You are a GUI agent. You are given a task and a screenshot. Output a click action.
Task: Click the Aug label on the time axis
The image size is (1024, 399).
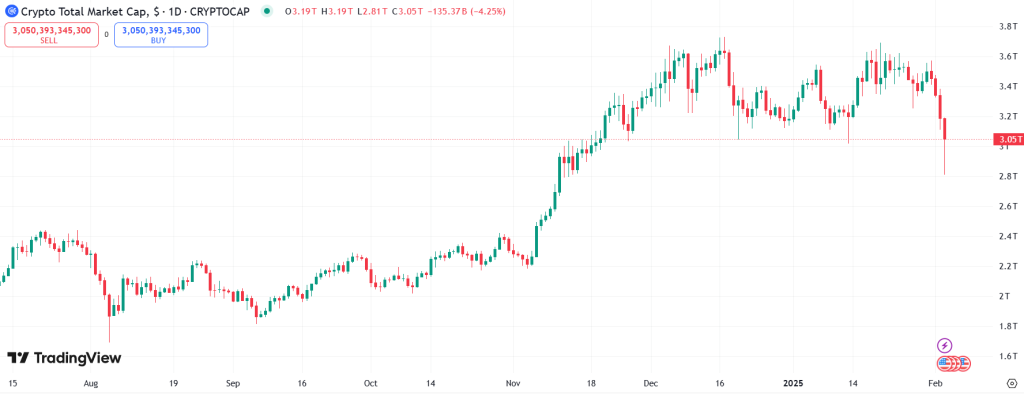pyautogui.click(x=91, y=383)
